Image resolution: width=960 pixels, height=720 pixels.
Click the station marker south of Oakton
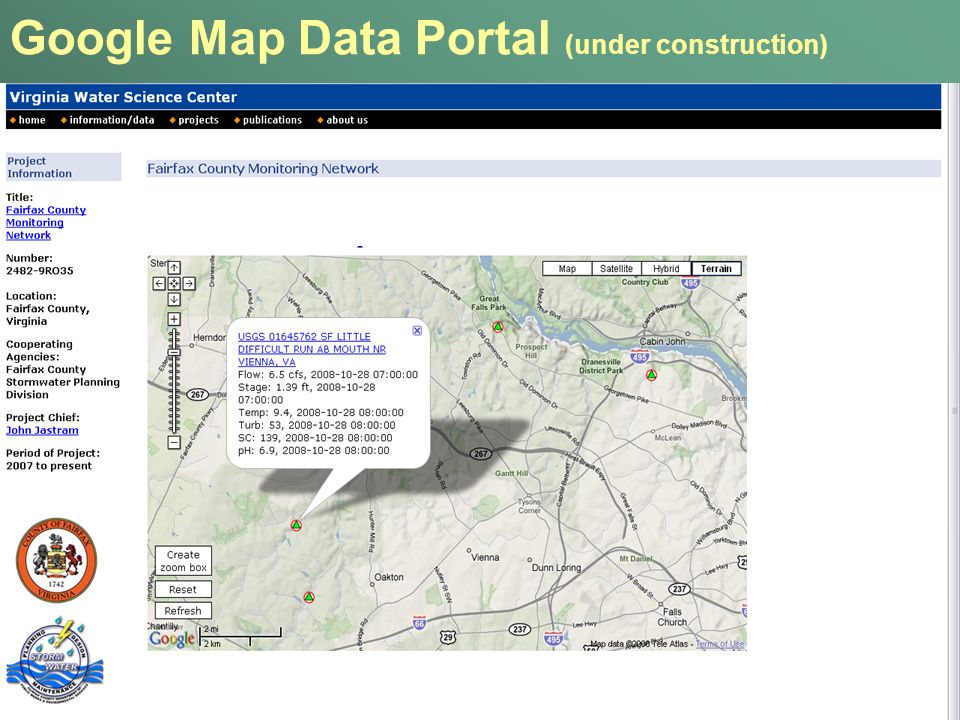coord(309,597)
